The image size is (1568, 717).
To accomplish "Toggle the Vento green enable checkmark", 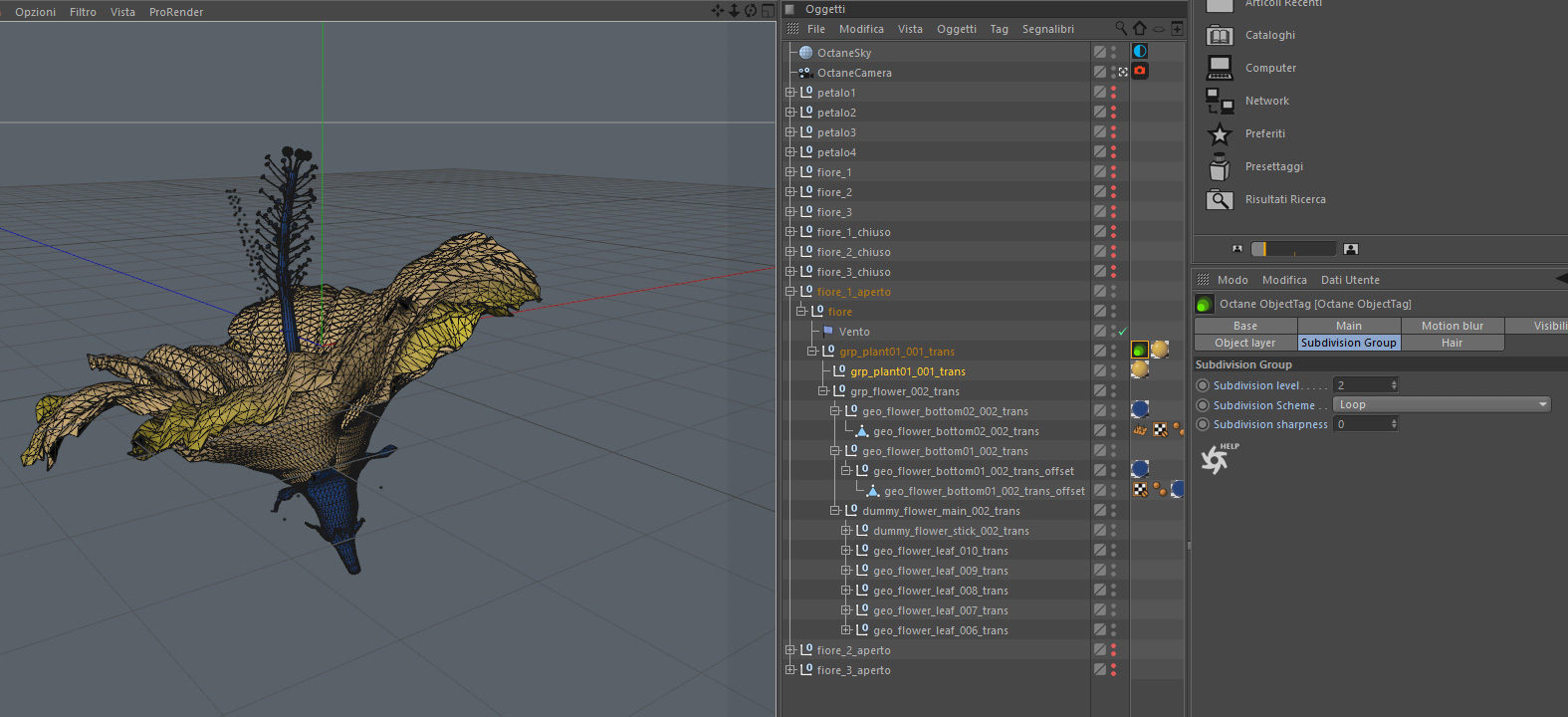I will pyautogui.click(x=1123, y=332).
